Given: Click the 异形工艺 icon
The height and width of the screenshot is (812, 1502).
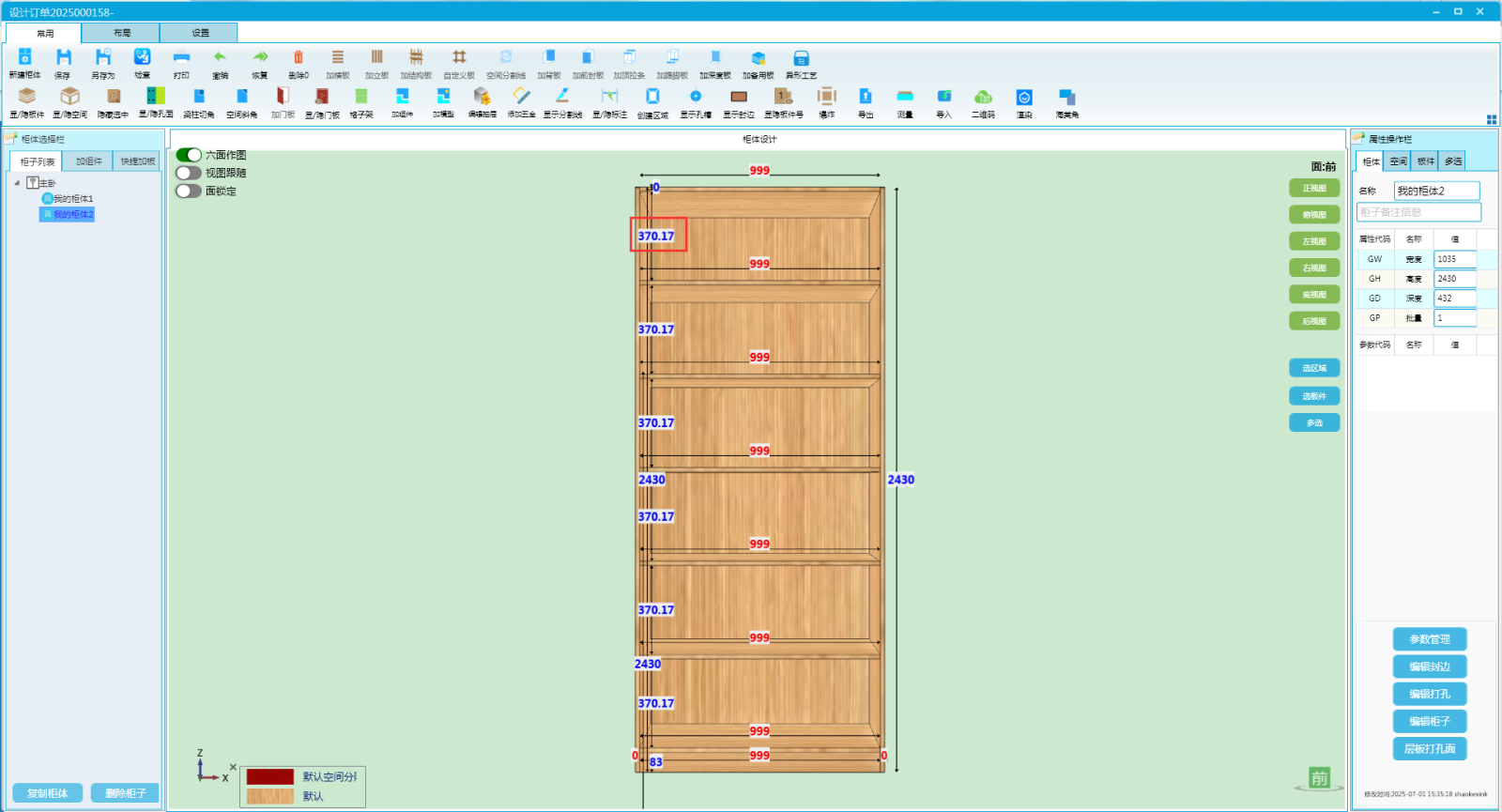Looking at the screenshot, I should click(801, 57).
